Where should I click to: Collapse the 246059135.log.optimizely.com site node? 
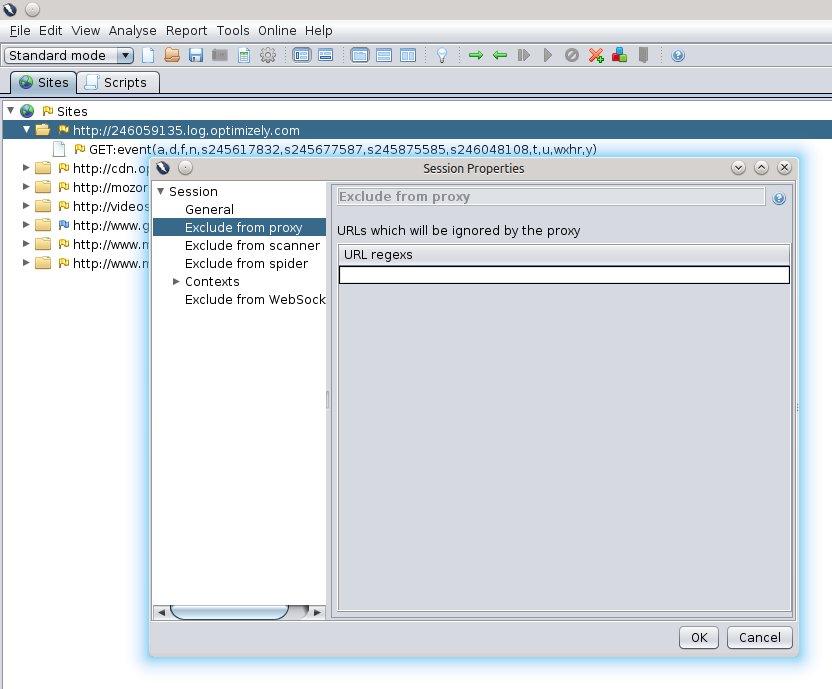27,130
